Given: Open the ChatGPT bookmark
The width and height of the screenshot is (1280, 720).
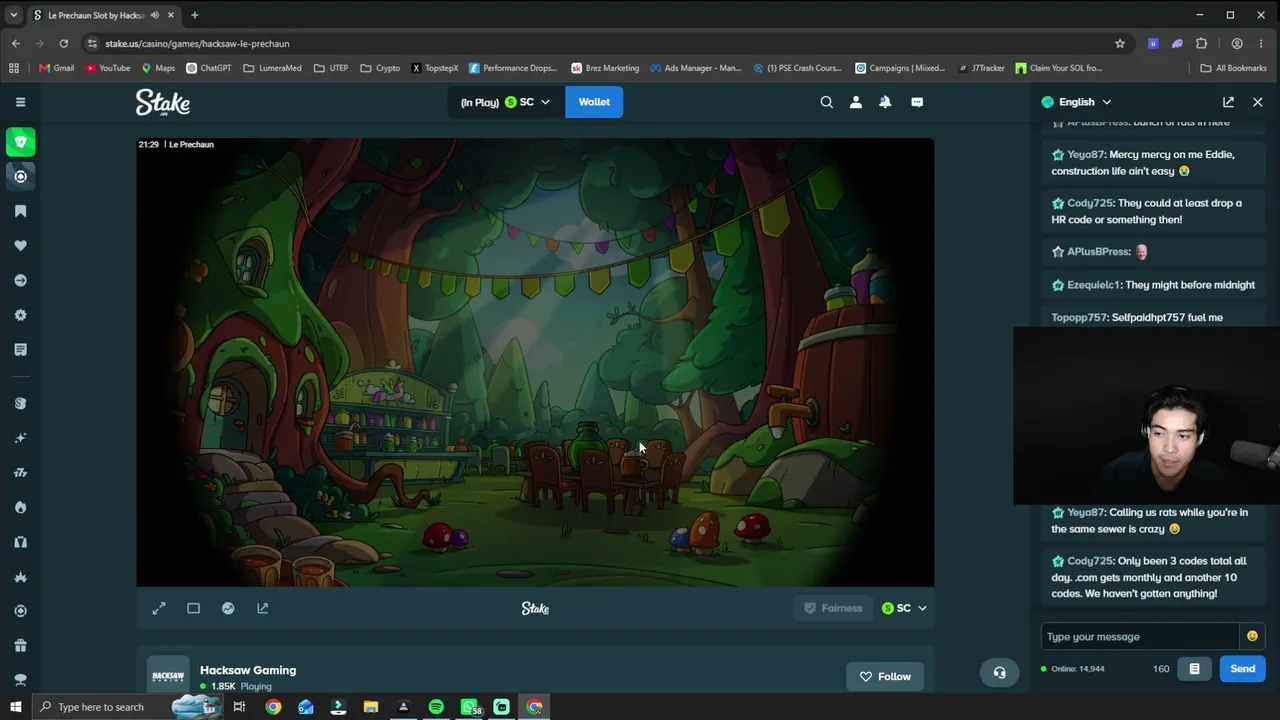Looking at the screenshot, I should (x=208, y=68).
